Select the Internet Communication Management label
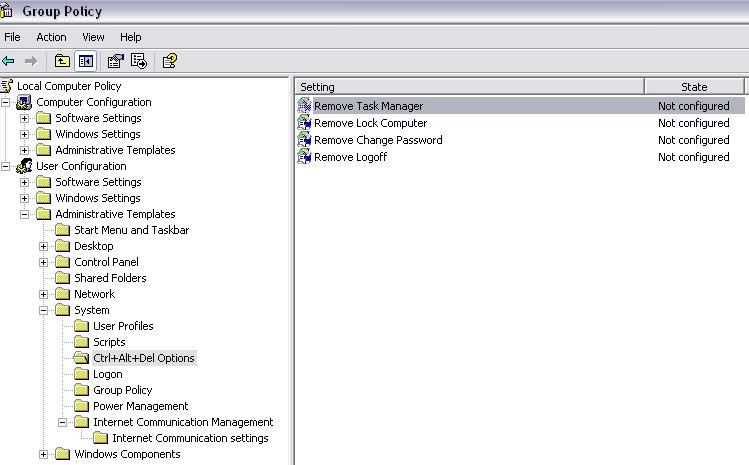Image resolution: width=749 pixels, height=465 pixels. (183, 422)
